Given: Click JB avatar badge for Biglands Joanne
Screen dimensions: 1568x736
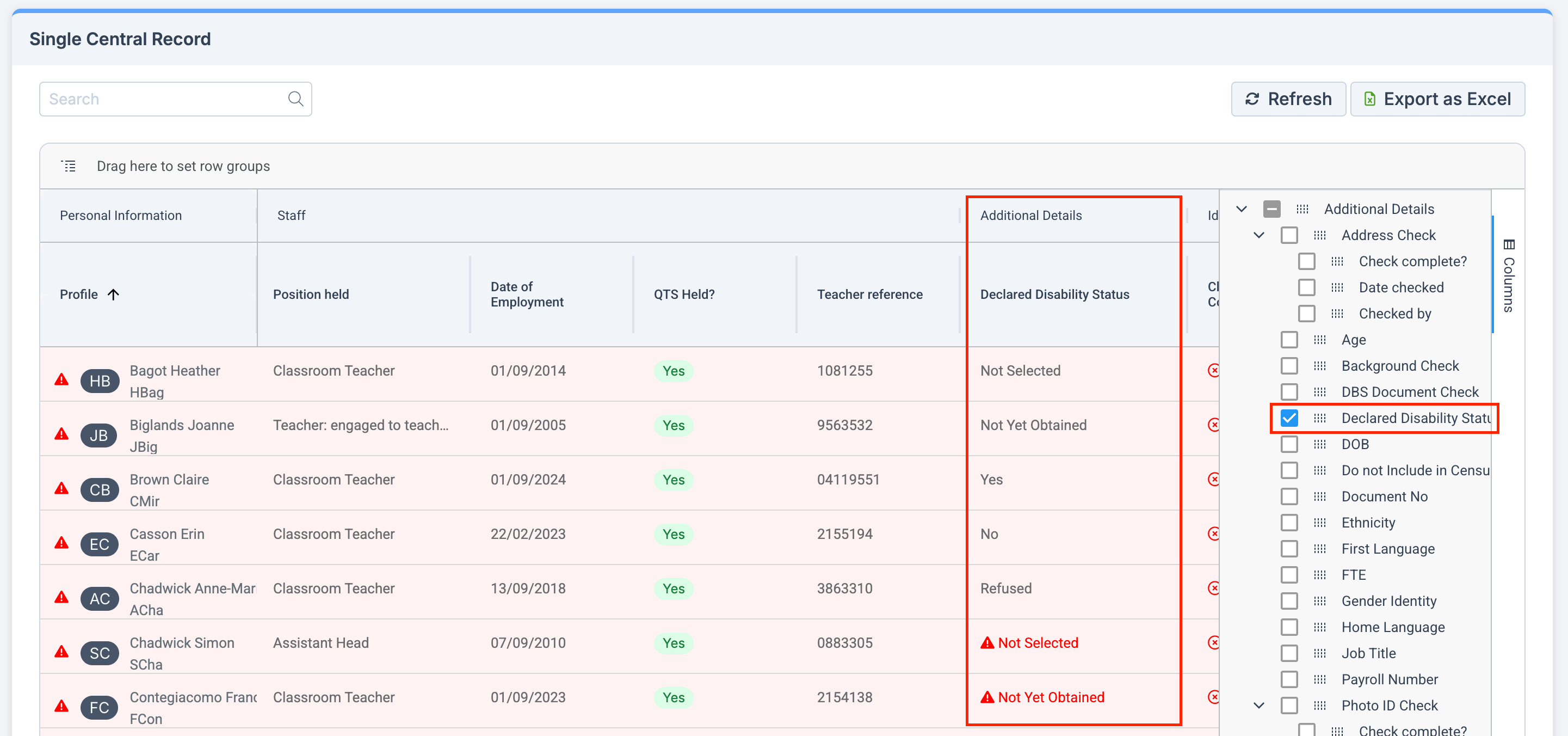Looking at the screenshot, I should 98,435.
